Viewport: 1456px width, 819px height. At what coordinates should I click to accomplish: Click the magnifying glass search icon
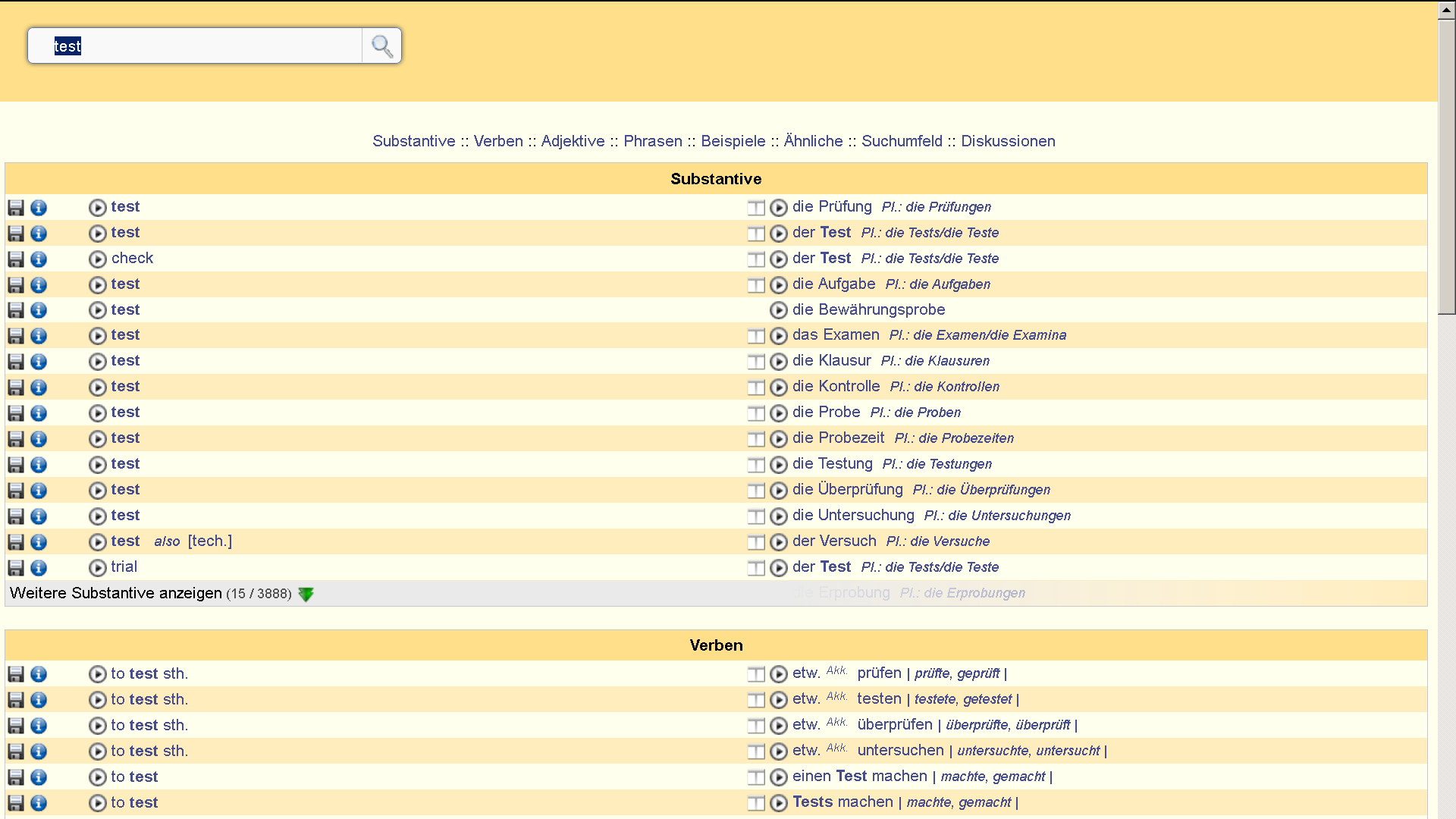(x=381, y=45)
